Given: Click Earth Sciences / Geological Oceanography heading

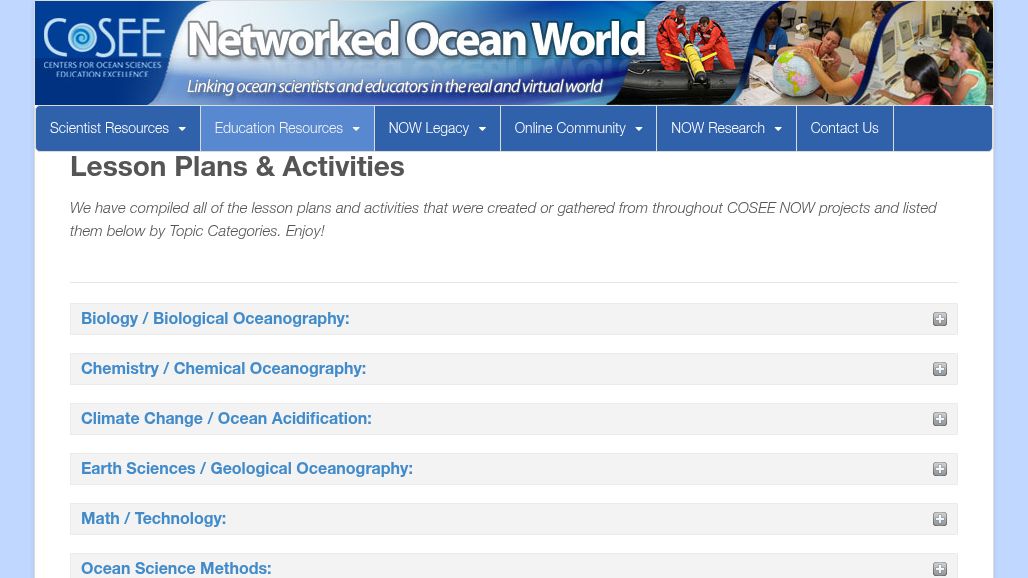Looking at the screenshot, I should pos(246,469).
